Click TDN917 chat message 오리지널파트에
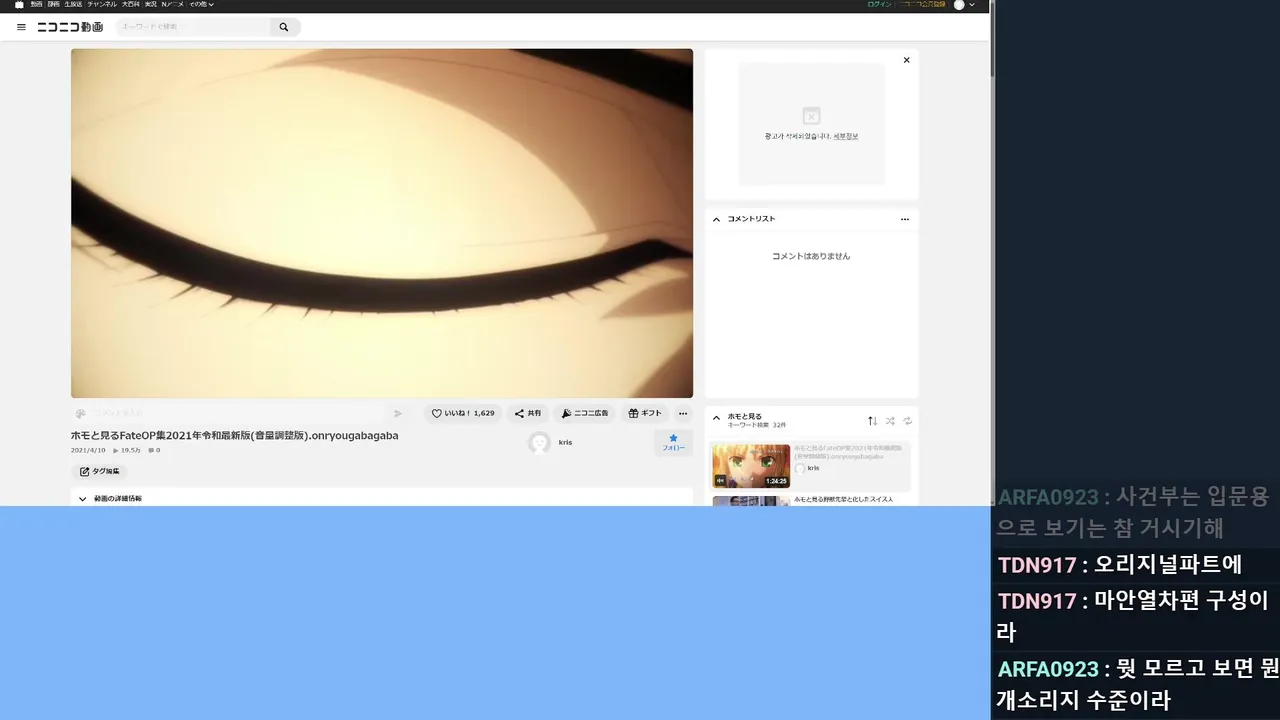This screenshot has height=720, width=1280. click(1120, 565)
